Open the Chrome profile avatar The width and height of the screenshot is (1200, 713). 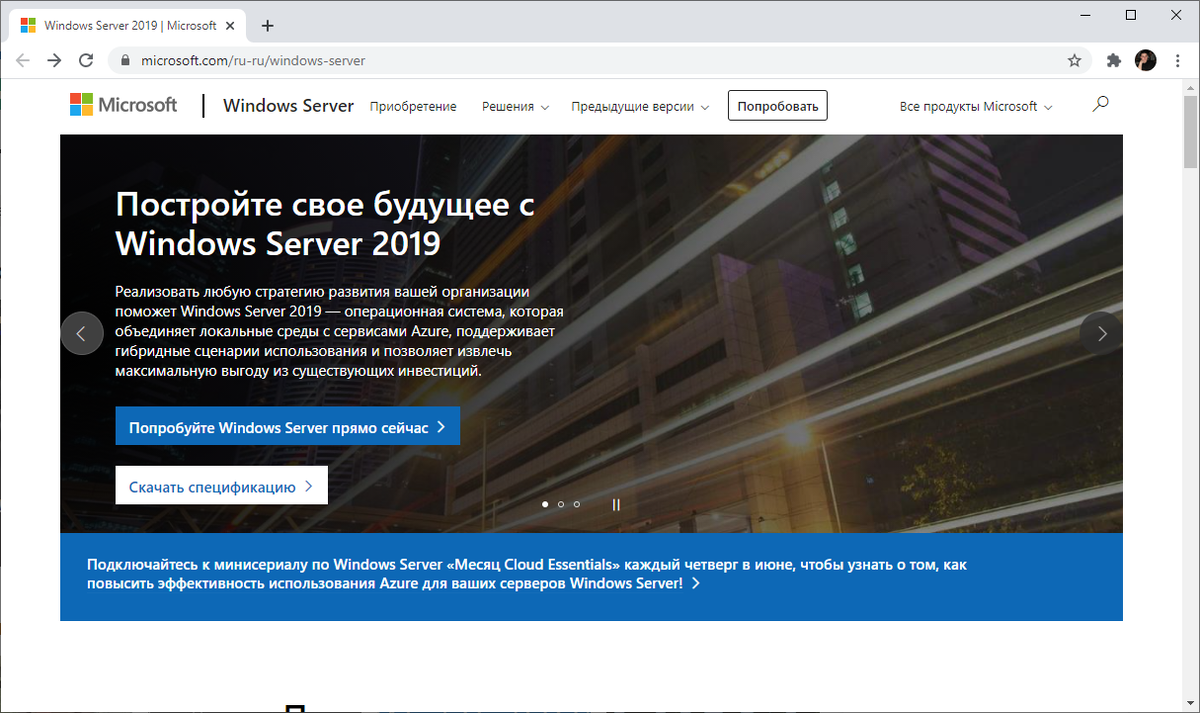(x=1146, y=61)
